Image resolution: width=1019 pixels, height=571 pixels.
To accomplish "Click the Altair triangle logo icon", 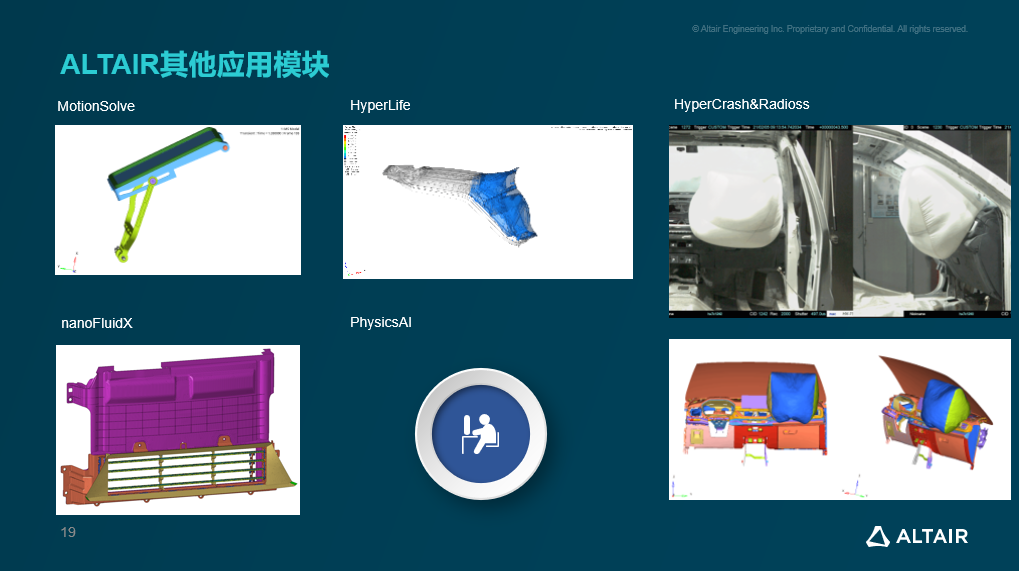I will click(877, 536).
